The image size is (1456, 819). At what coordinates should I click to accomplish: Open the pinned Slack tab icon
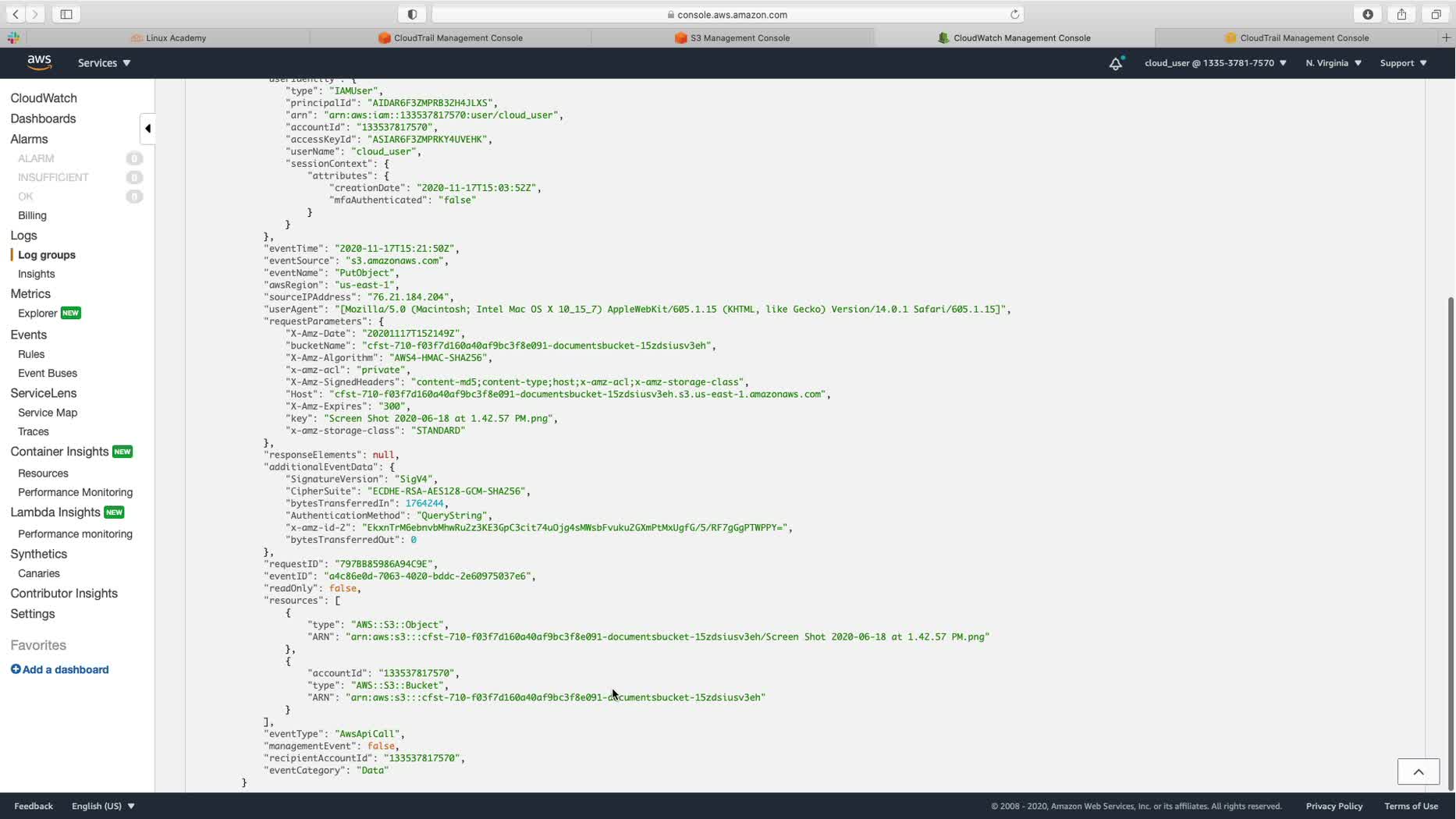pos(13,37)
